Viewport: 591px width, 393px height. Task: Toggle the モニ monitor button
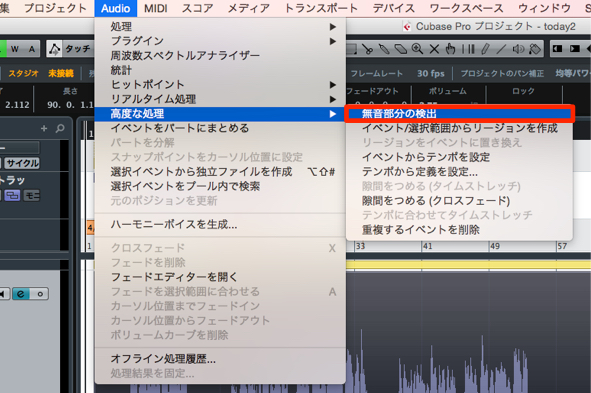coord(32,196)
